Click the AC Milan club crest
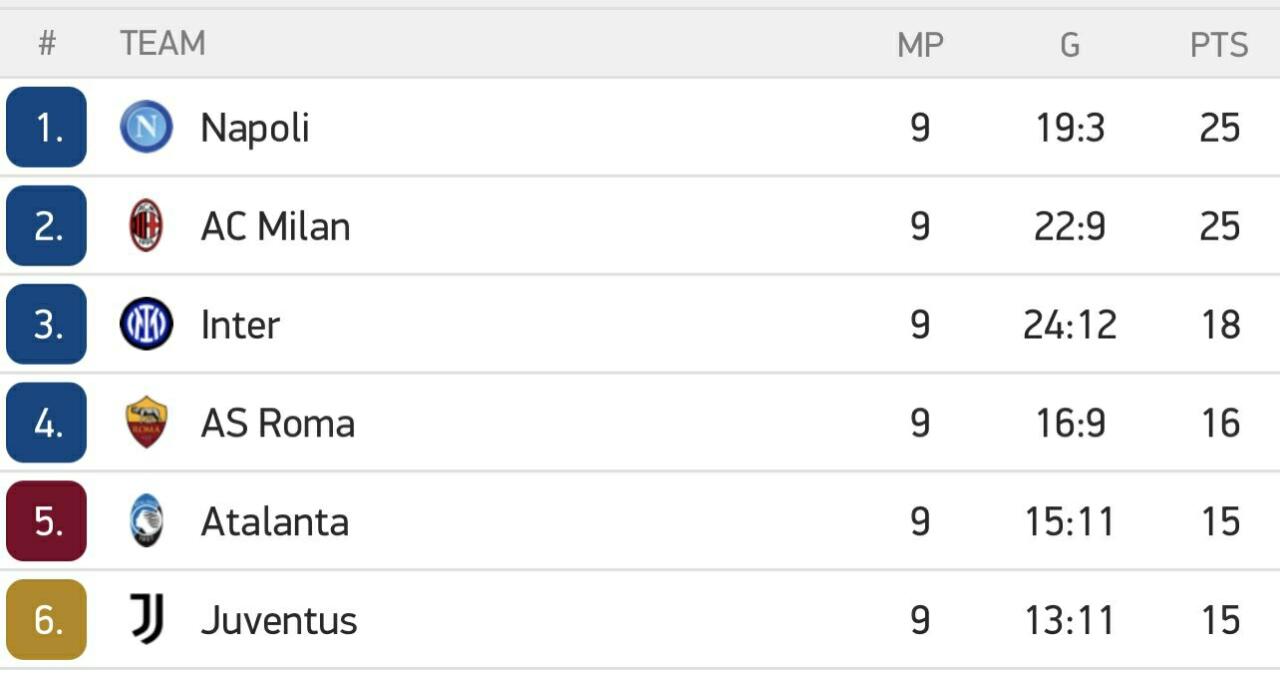The image size is (1280, 680). [146, 225]
